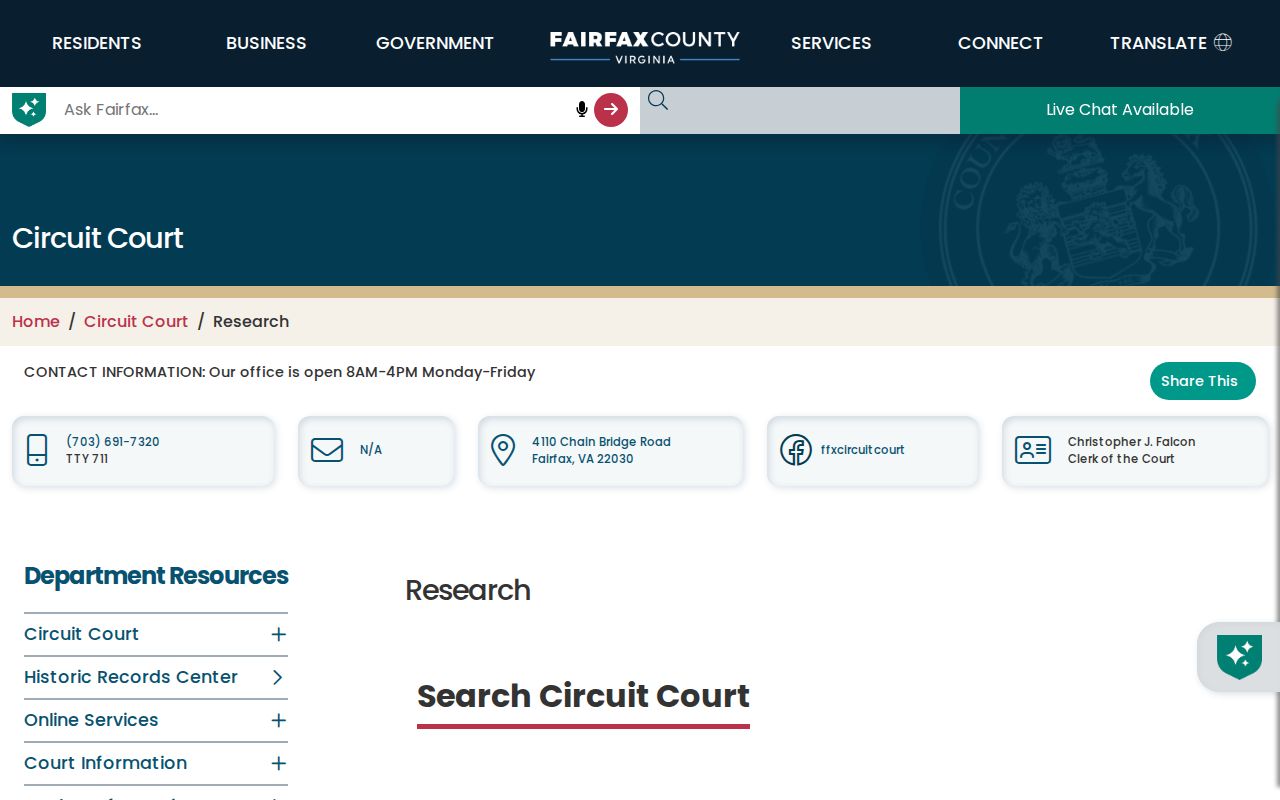Follow the Home breadcrumb link
This screenshot has width=1280, height=800.
click(36, 321)
